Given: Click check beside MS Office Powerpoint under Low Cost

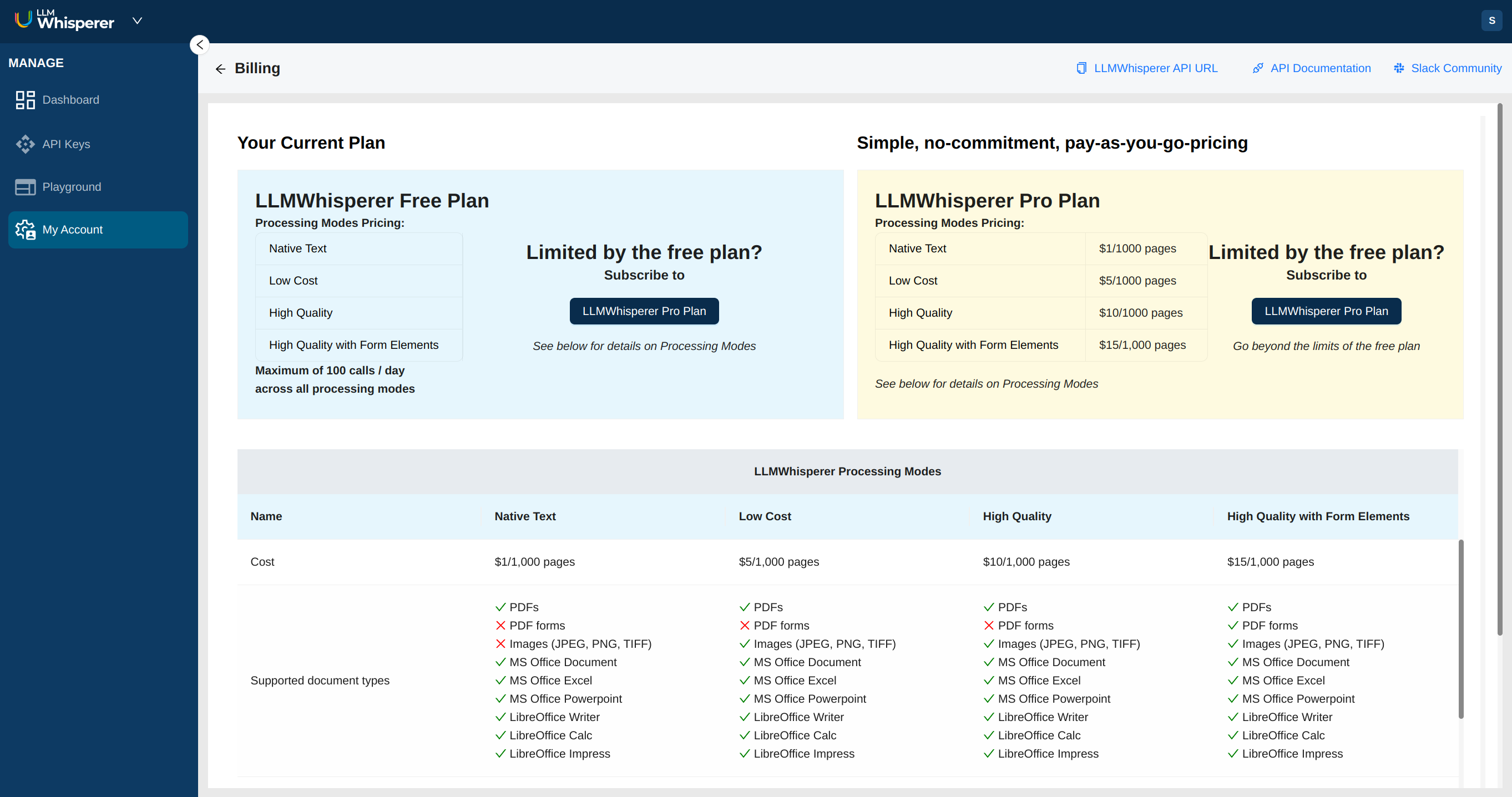Looking at the screenshot, I should click(x=744, y=699).
